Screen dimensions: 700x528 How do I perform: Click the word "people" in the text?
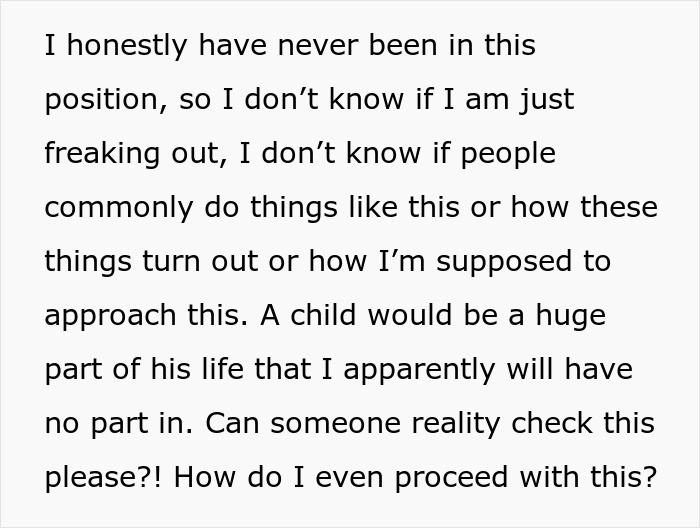click(x=507, y=154)
